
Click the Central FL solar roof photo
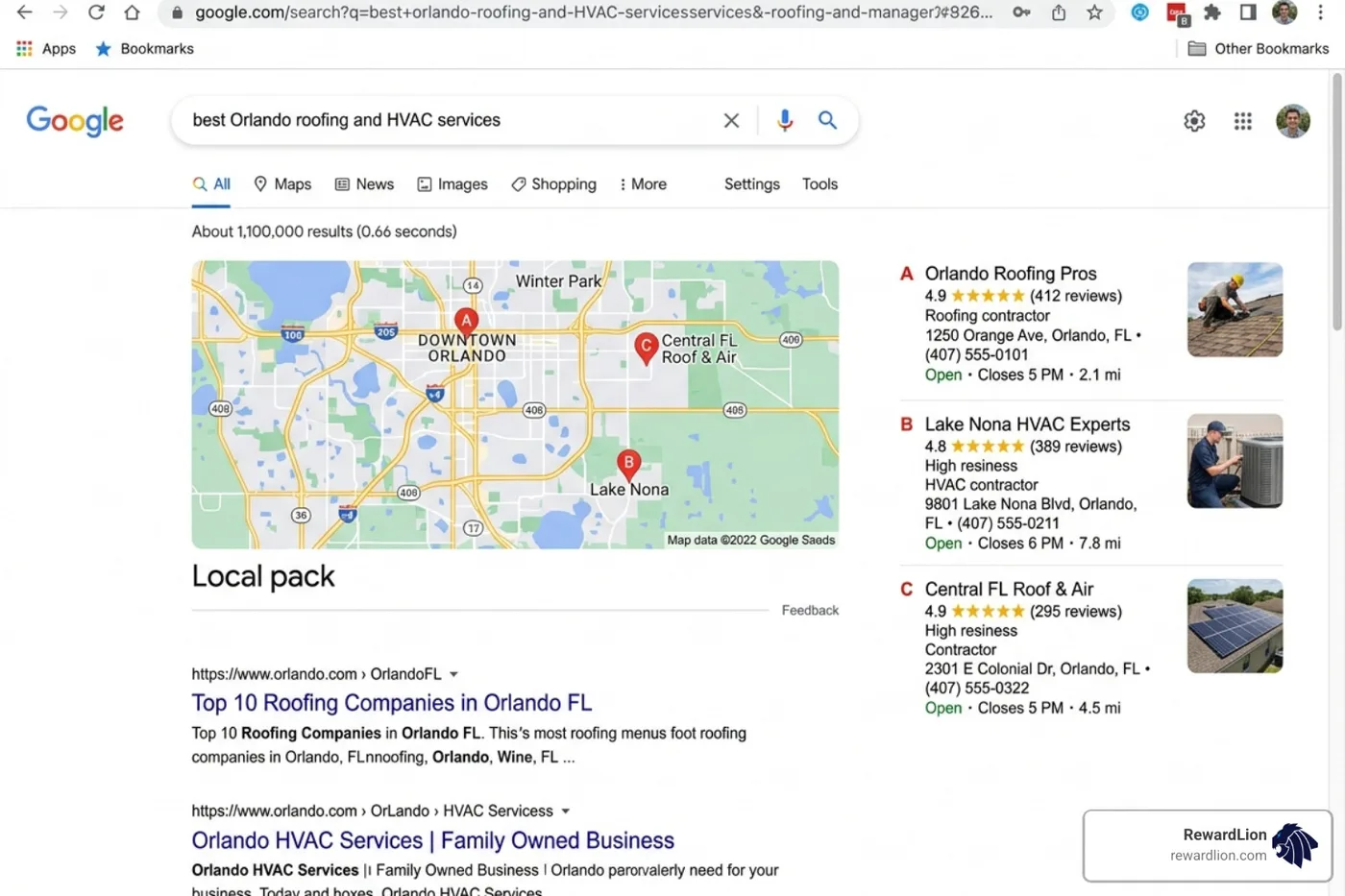tap(1235, 626)
